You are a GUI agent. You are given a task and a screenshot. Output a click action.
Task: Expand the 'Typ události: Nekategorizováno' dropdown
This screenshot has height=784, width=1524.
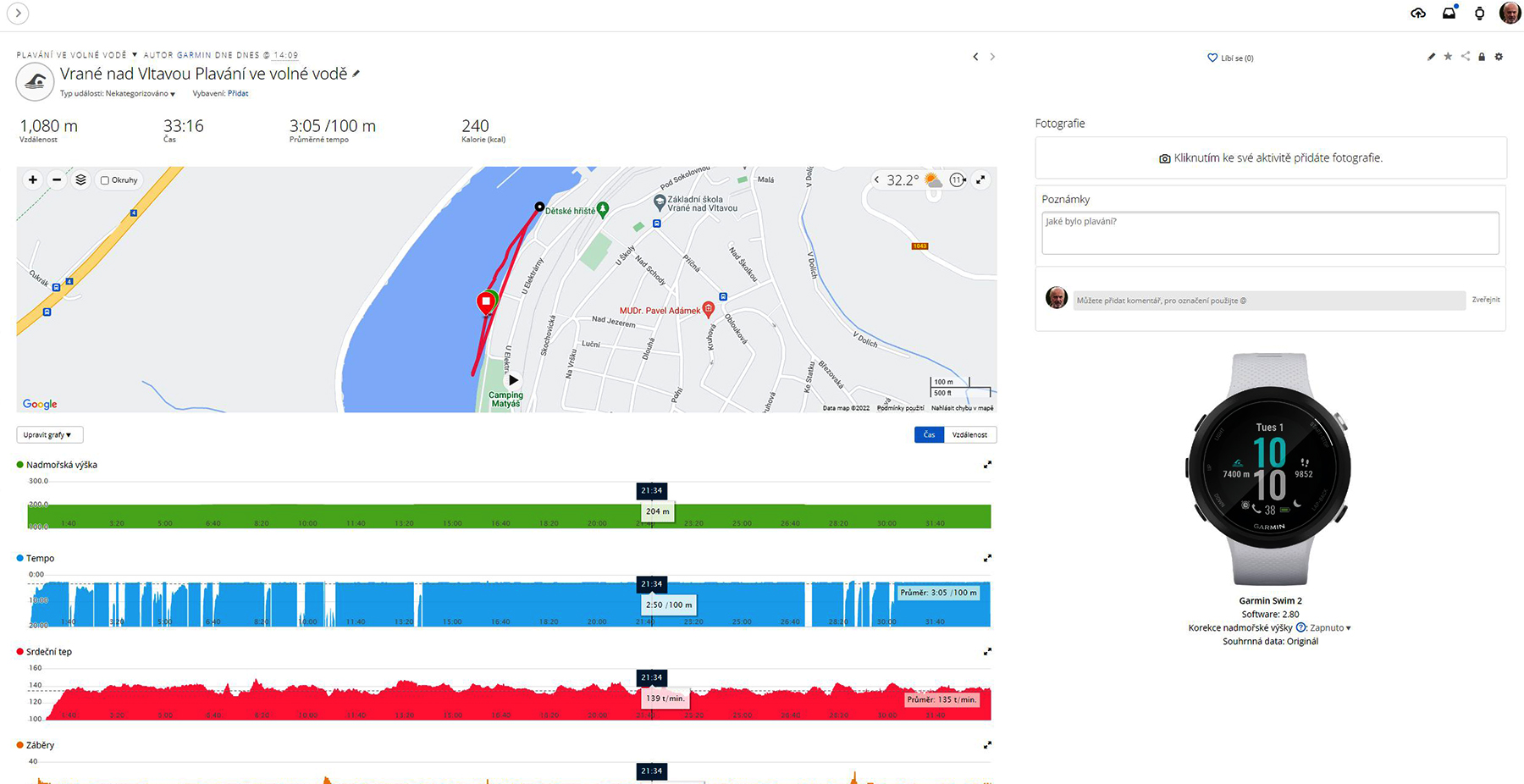(119, 94)
